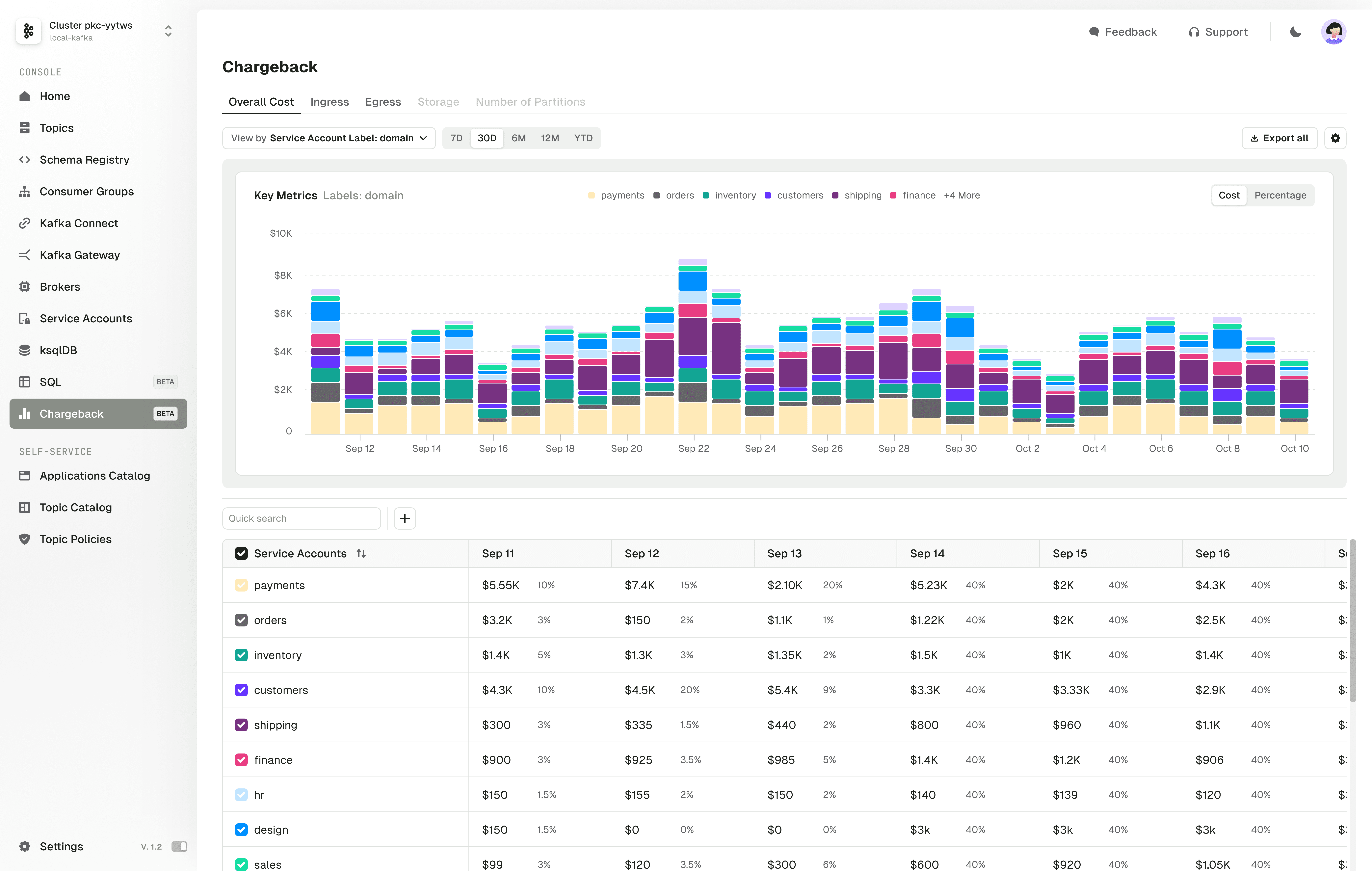Switch to the Egress tab
The image size is (1372, 871).
[383, 101]
